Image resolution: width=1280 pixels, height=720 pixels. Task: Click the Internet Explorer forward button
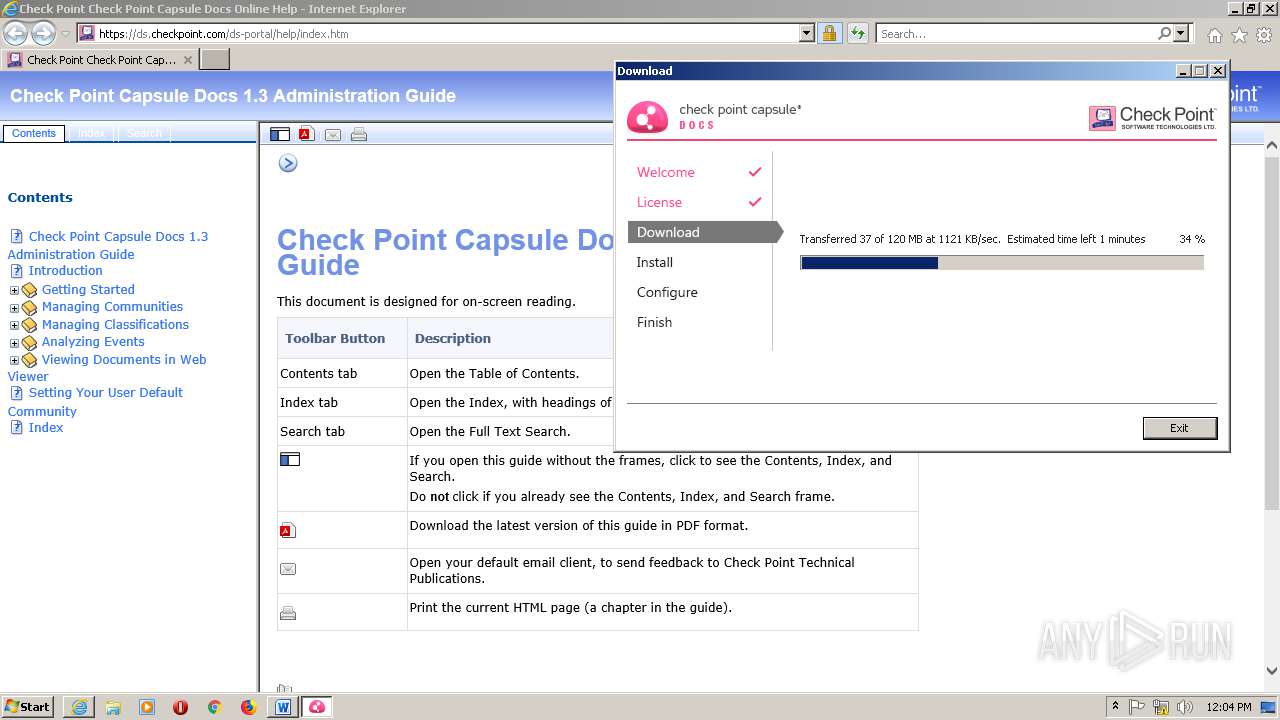[x=43, y=33]
